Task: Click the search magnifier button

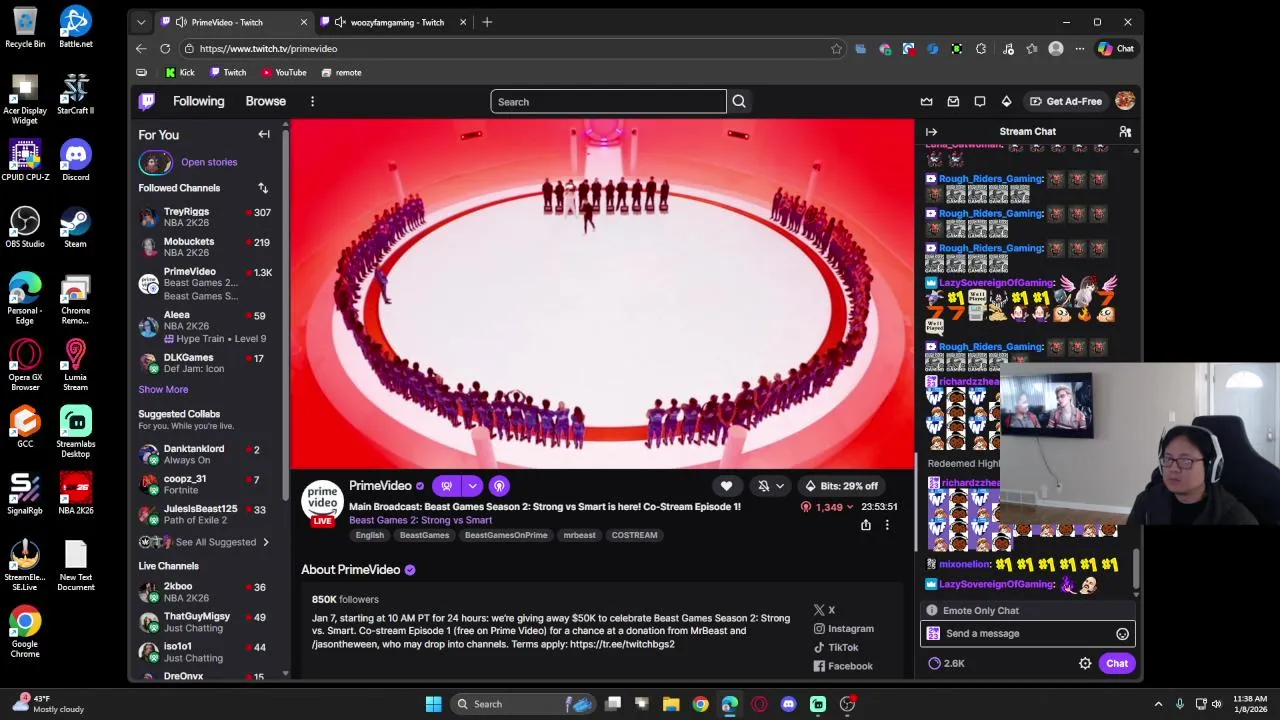Action: click(739, 101)
